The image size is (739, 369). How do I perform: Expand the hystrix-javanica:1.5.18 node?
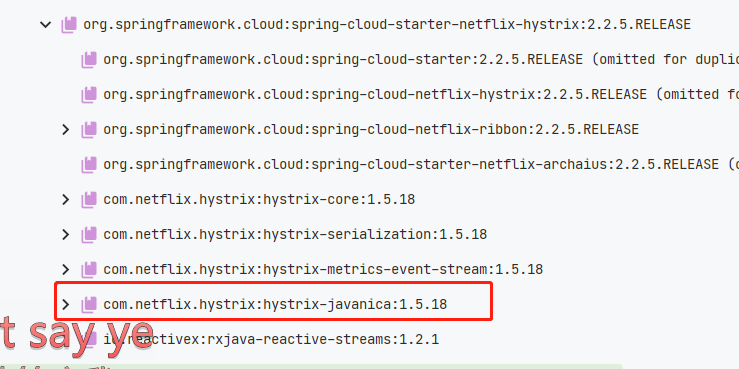click(66, 304)
